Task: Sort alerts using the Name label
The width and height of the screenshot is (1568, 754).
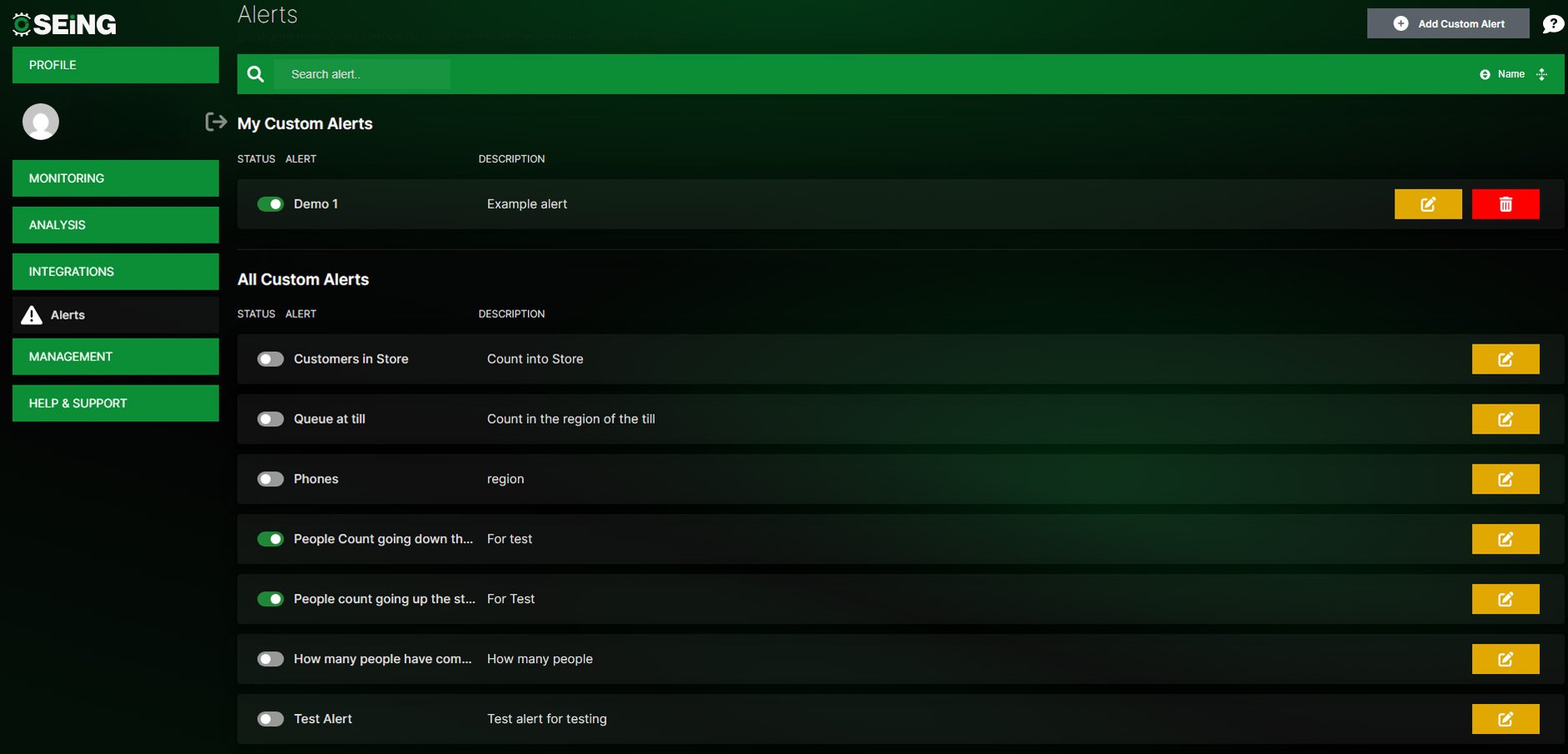Action: [1511, 74]
